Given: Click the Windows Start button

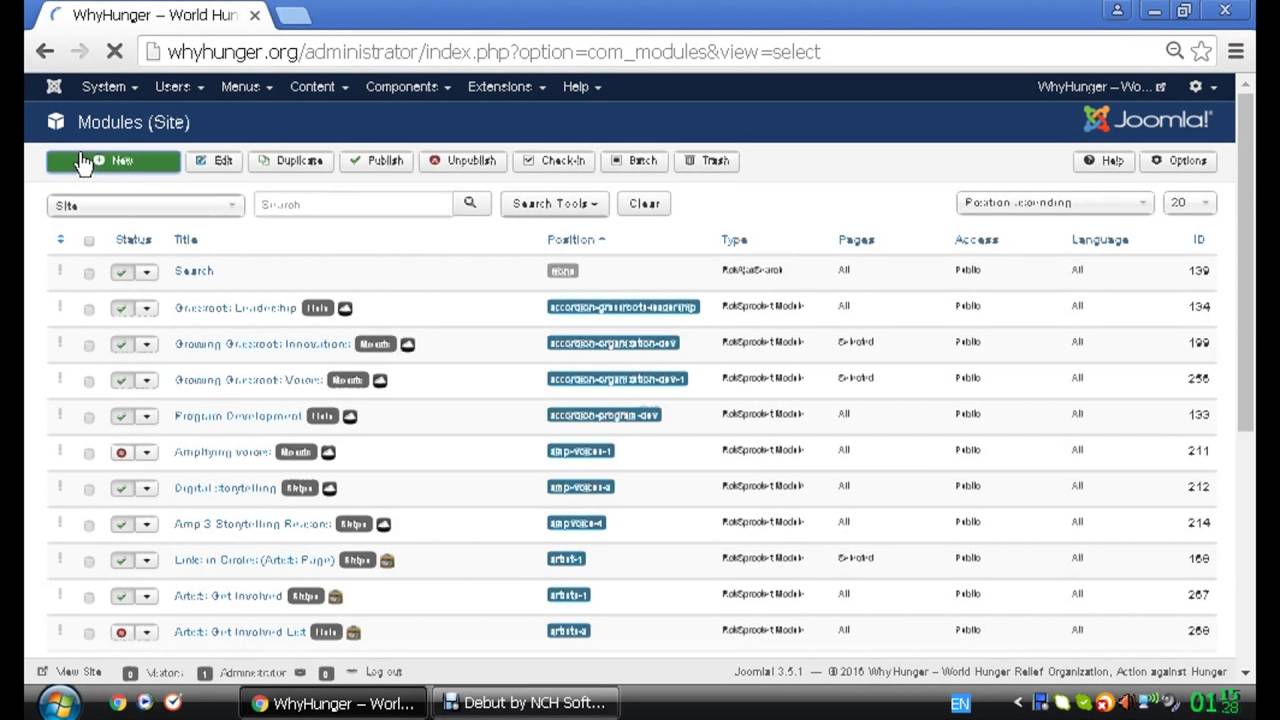Looking at the screenshot, I should pyautogui.click(x=58, y=703).
